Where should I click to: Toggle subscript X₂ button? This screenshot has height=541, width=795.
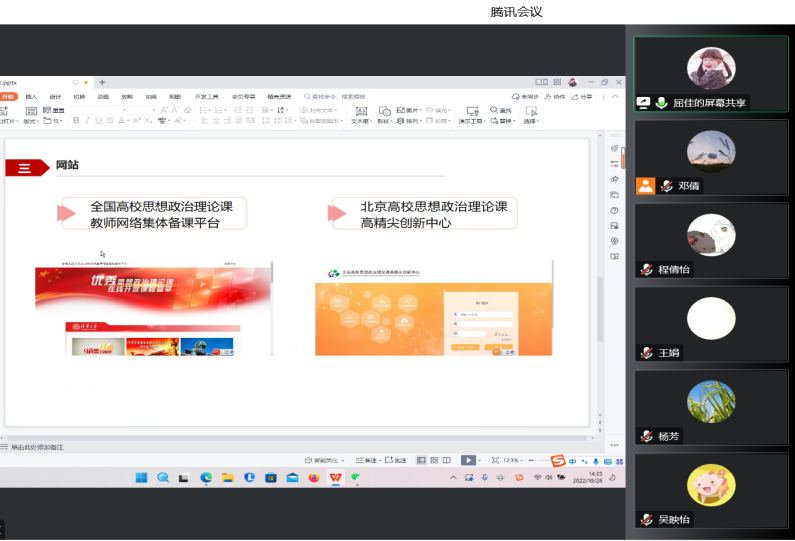click(148, 121)
